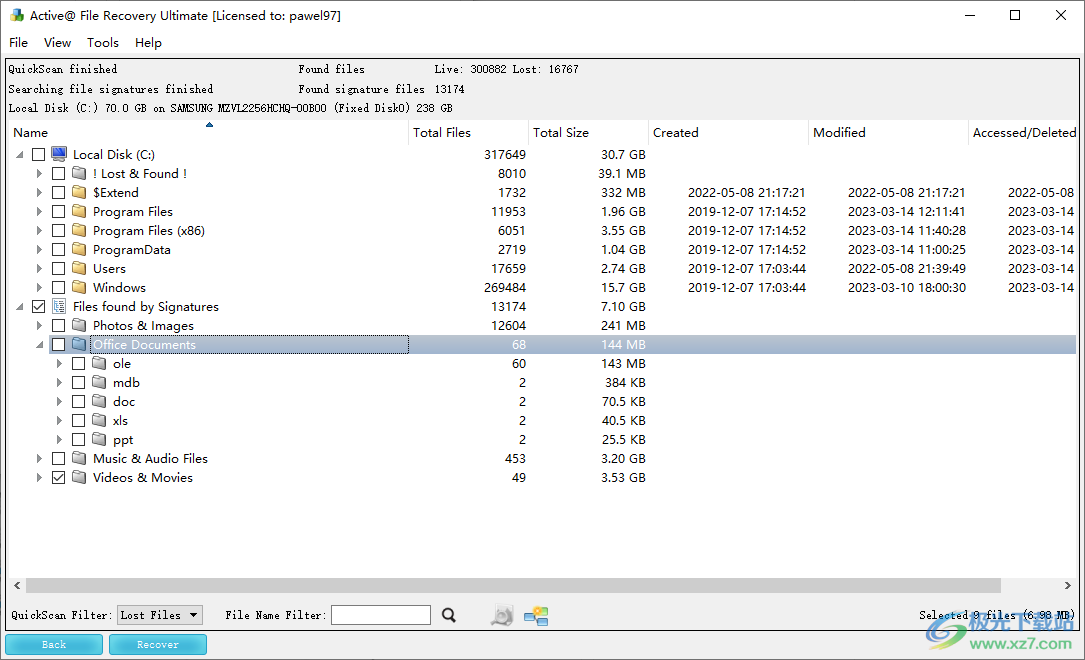Collapse the Local Disk (C:) tree node

19,154
